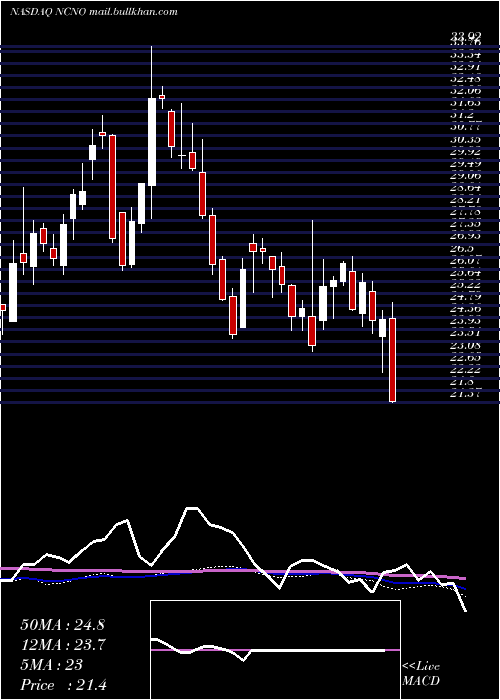Viewport: 500px width, 700px height.
Task: Click the NASDAQ NCNO mail.bullkhan.com title text
Action: coord(94,12)
